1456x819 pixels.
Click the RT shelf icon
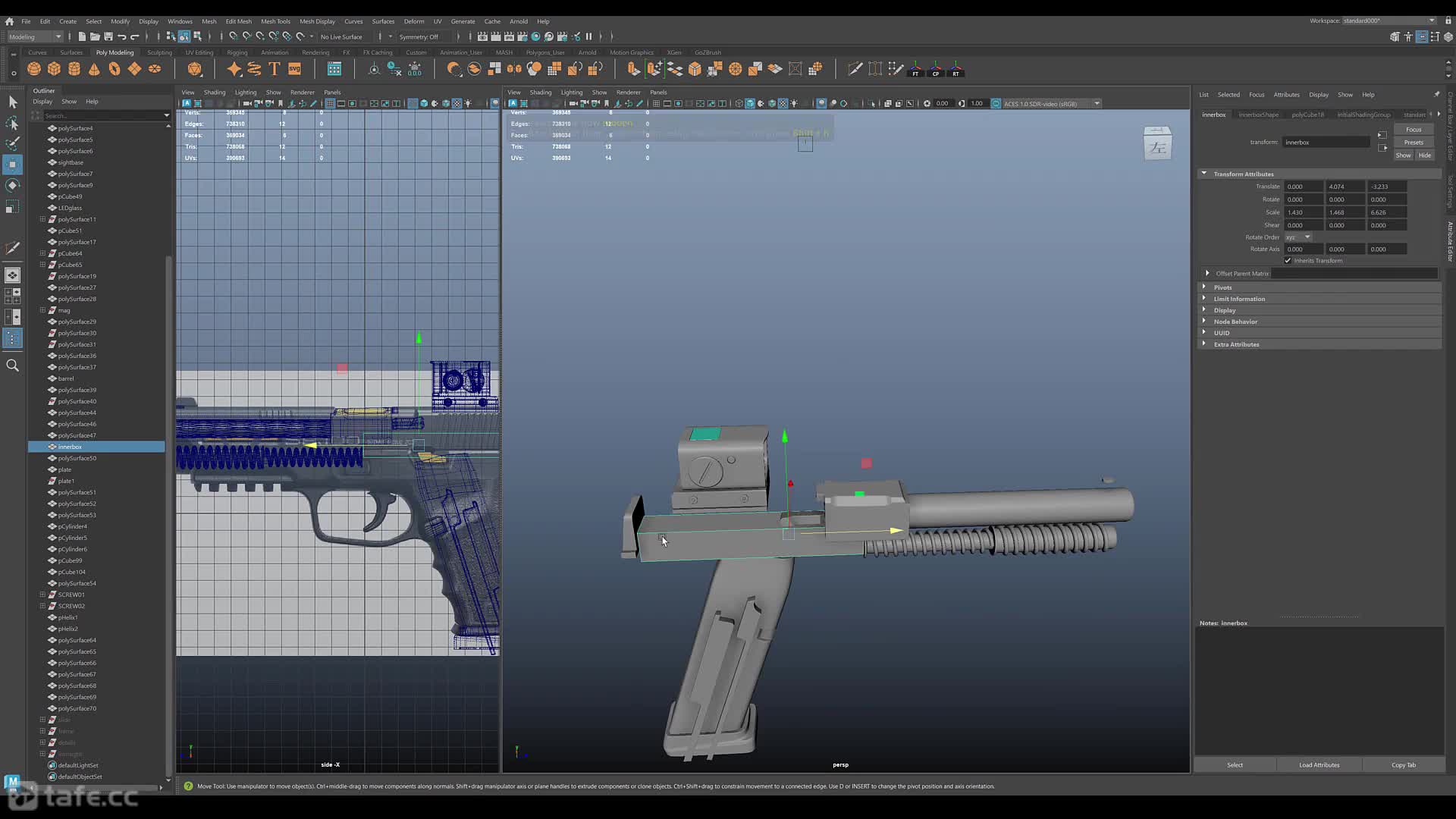(956, 70)
